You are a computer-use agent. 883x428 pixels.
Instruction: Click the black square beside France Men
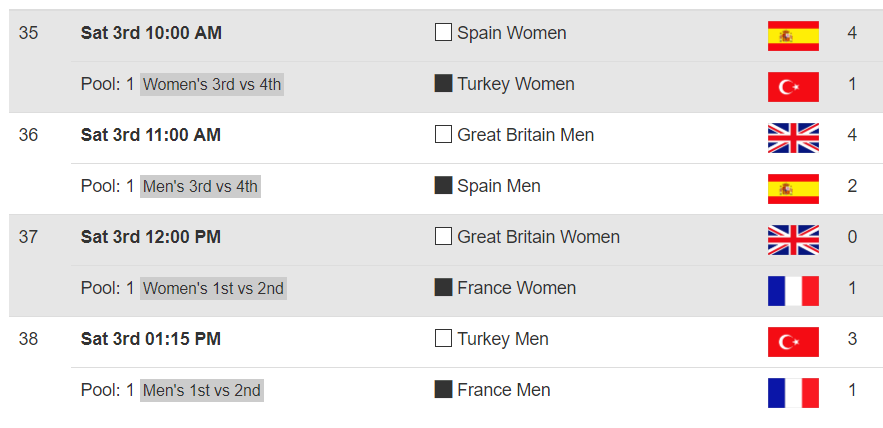(x=444, y=390)
